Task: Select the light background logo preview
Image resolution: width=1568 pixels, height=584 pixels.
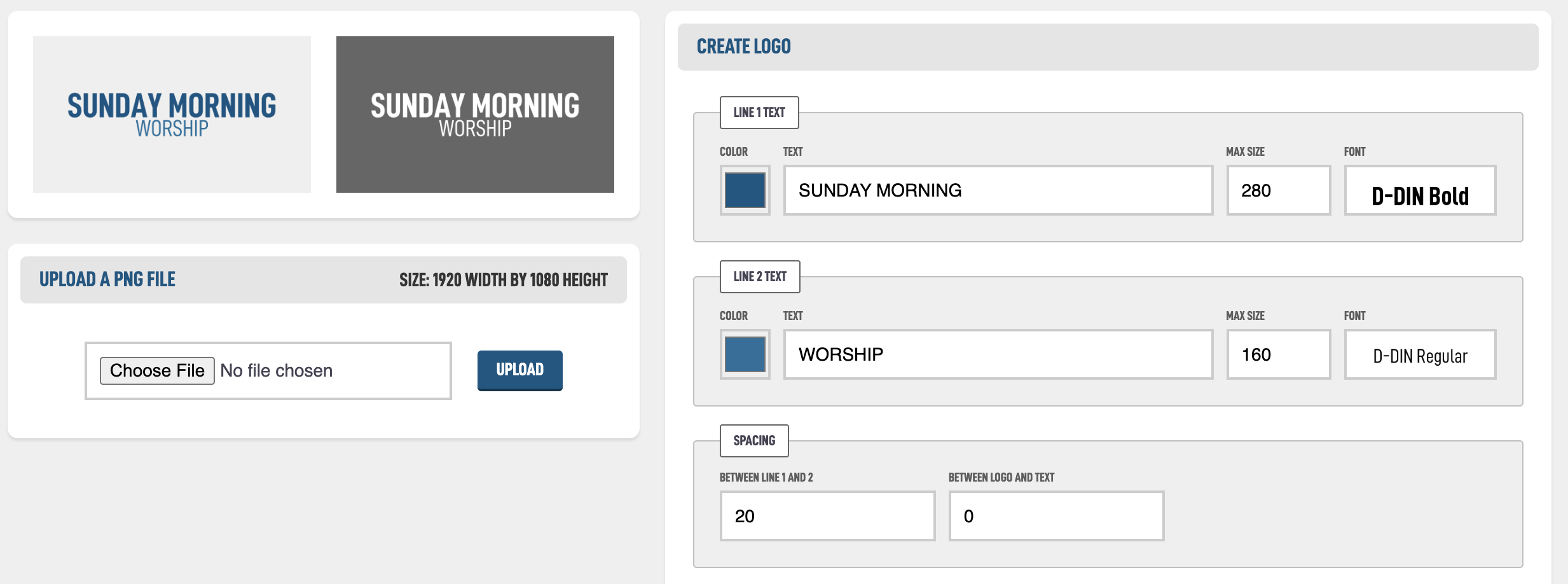Action: [172, 115]
